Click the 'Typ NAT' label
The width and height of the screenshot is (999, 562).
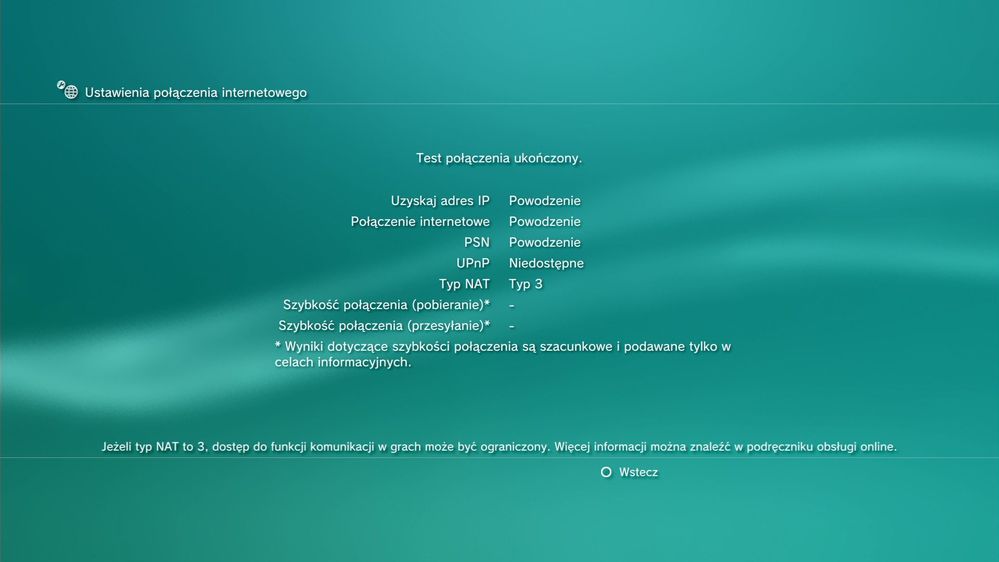pos(464,284)
